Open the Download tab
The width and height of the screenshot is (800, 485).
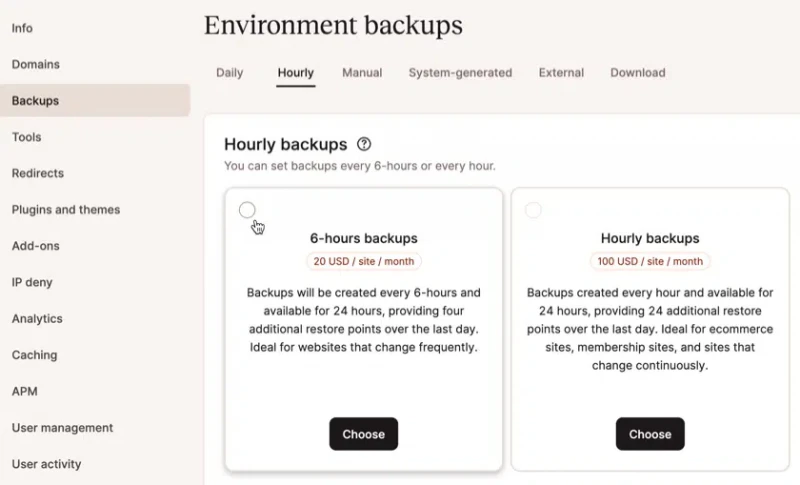(x=638, y=73)
